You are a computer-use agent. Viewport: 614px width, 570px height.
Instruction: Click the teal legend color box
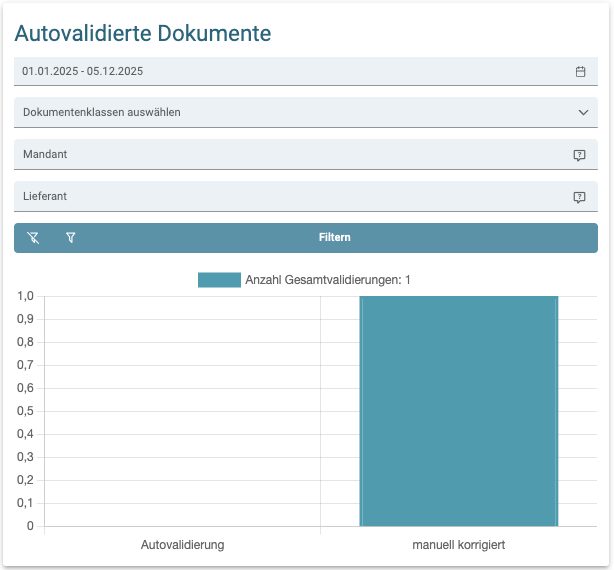(219, 280)
